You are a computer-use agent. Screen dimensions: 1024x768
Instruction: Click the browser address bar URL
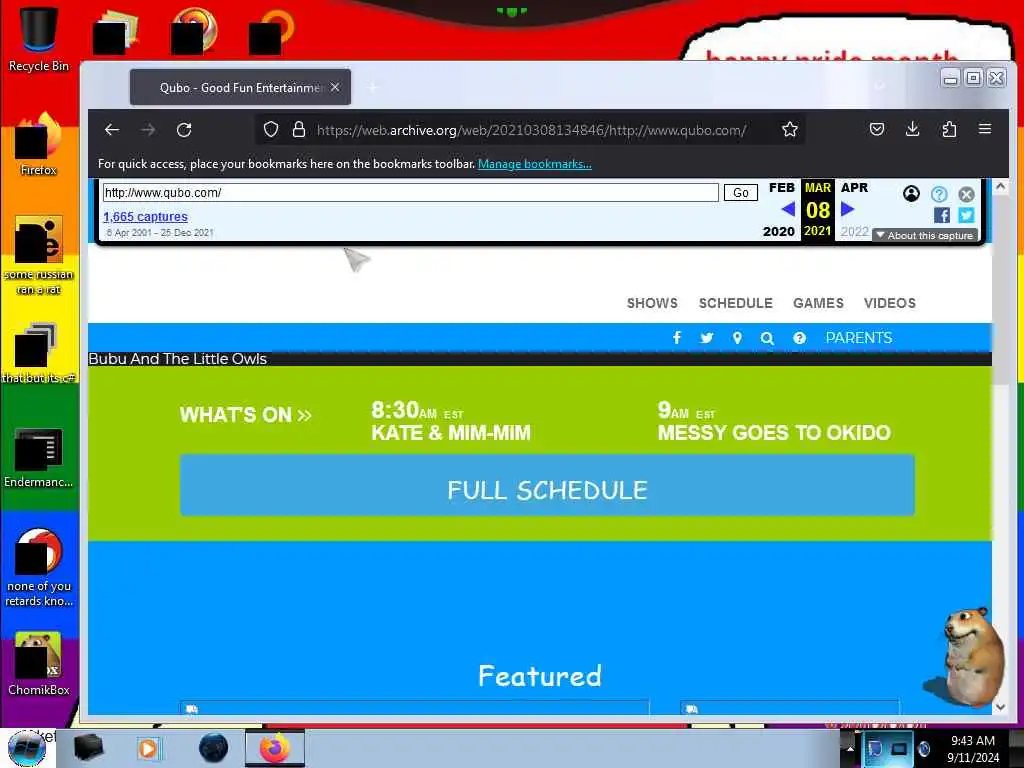tap(531, 130)
